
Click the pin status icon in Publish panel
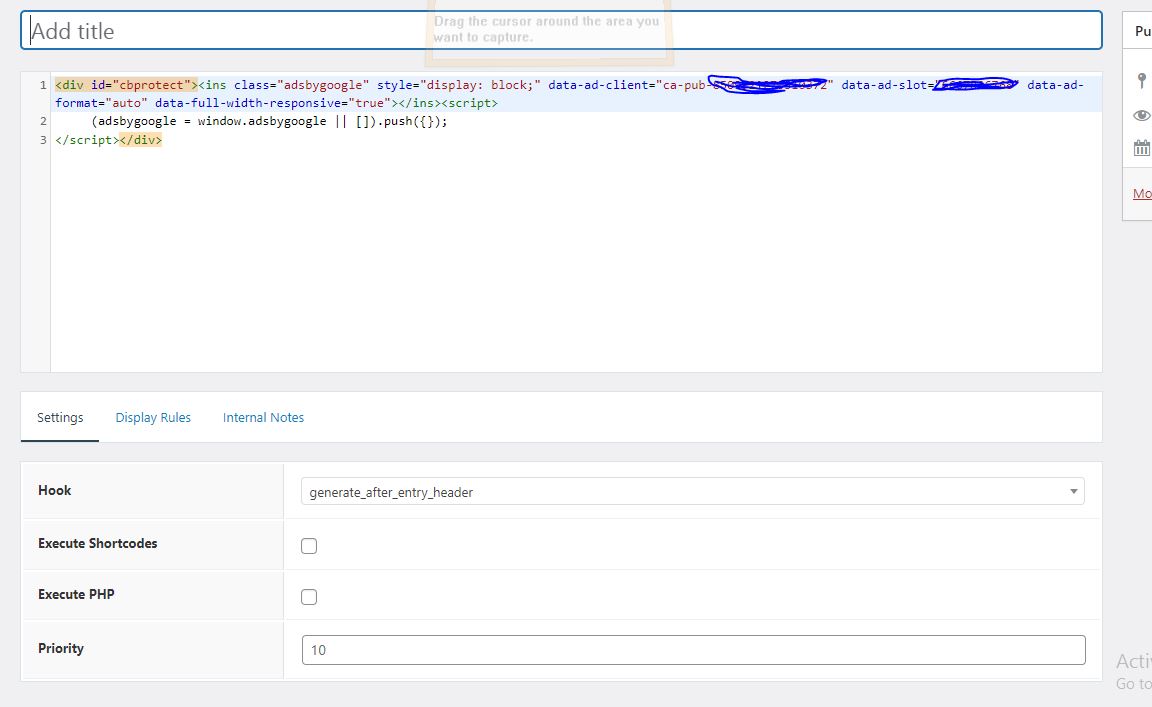coord(1142,80)
